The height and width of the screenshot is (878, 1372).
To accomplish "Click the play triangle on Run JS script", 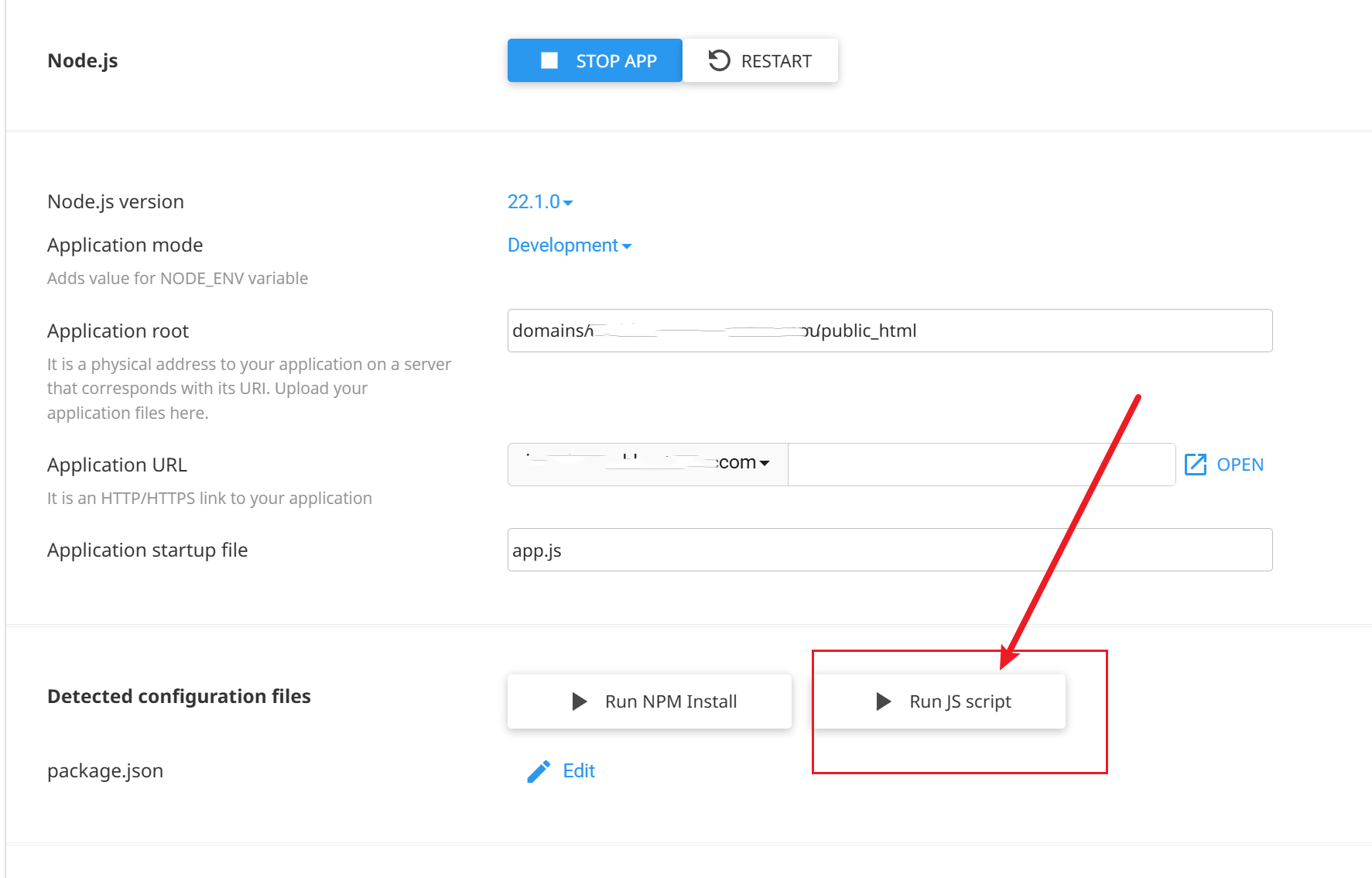I will pyautogui.click(x=883, y=701).
